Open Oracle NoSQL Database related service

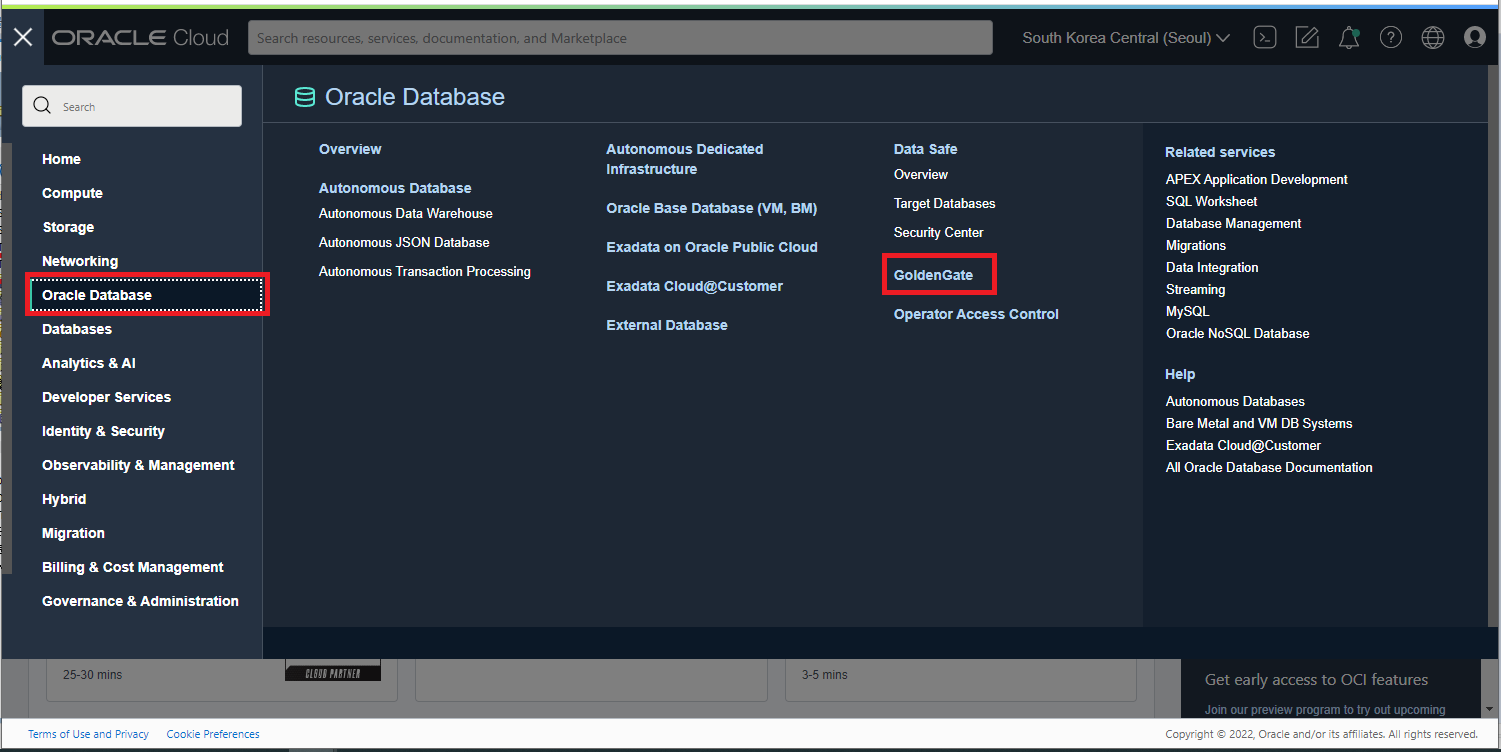tap(1238, 333)
